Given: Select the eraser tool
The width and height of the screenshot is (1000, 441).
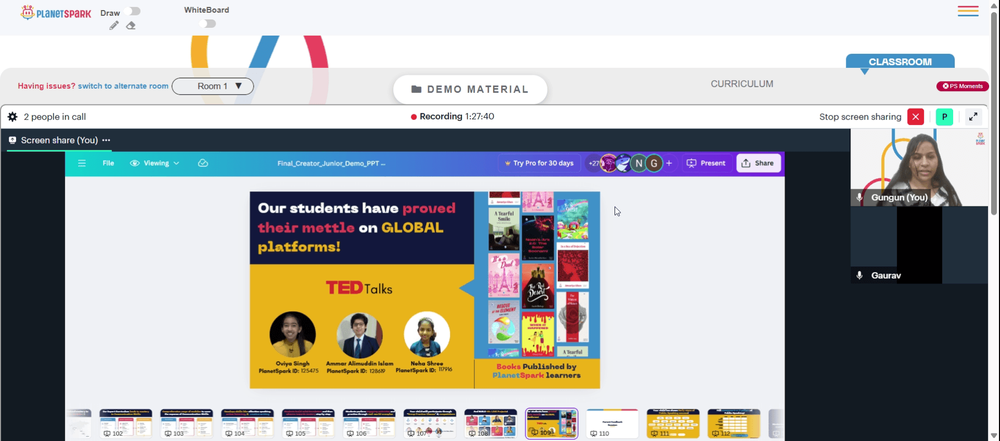Looking at the screenshot, I should click(131, 26).
